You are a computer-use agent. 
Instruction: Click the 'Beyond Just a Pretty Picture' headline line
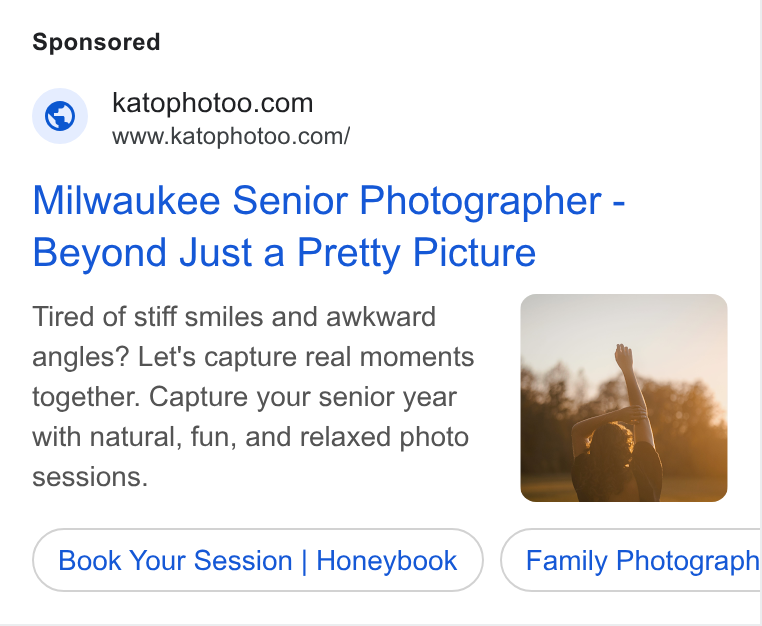tap(284, 252)
